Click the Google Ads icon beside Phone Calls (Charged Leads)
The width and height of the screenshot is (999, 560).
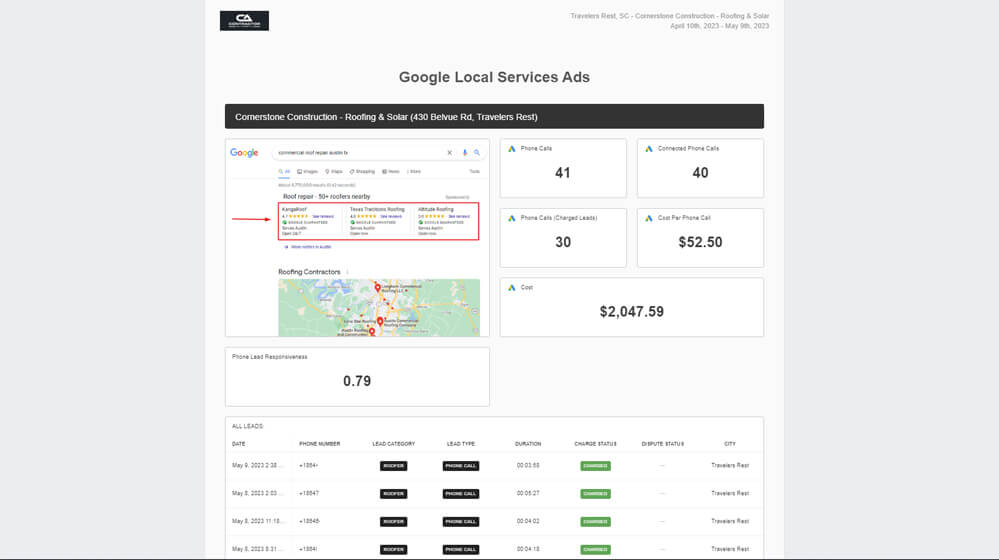click(x=512, y=218)
